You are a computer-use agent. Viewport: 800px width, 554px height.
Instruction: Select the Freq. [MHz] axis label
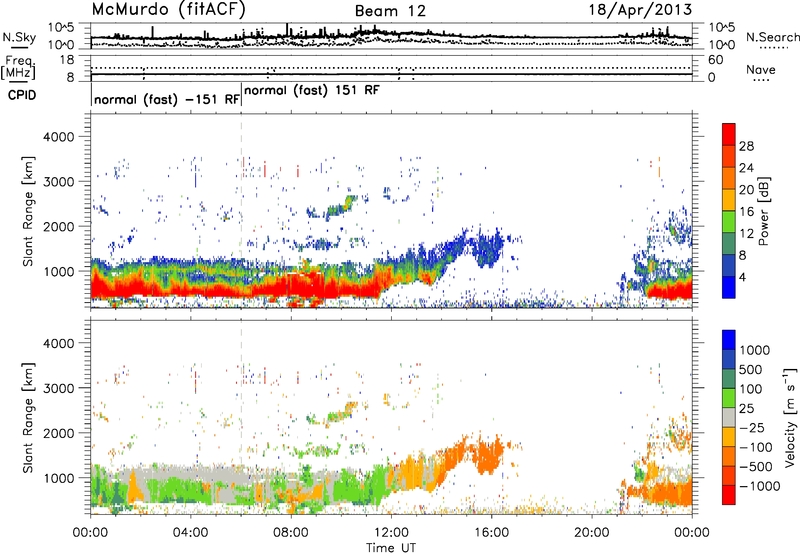point(18,68)
